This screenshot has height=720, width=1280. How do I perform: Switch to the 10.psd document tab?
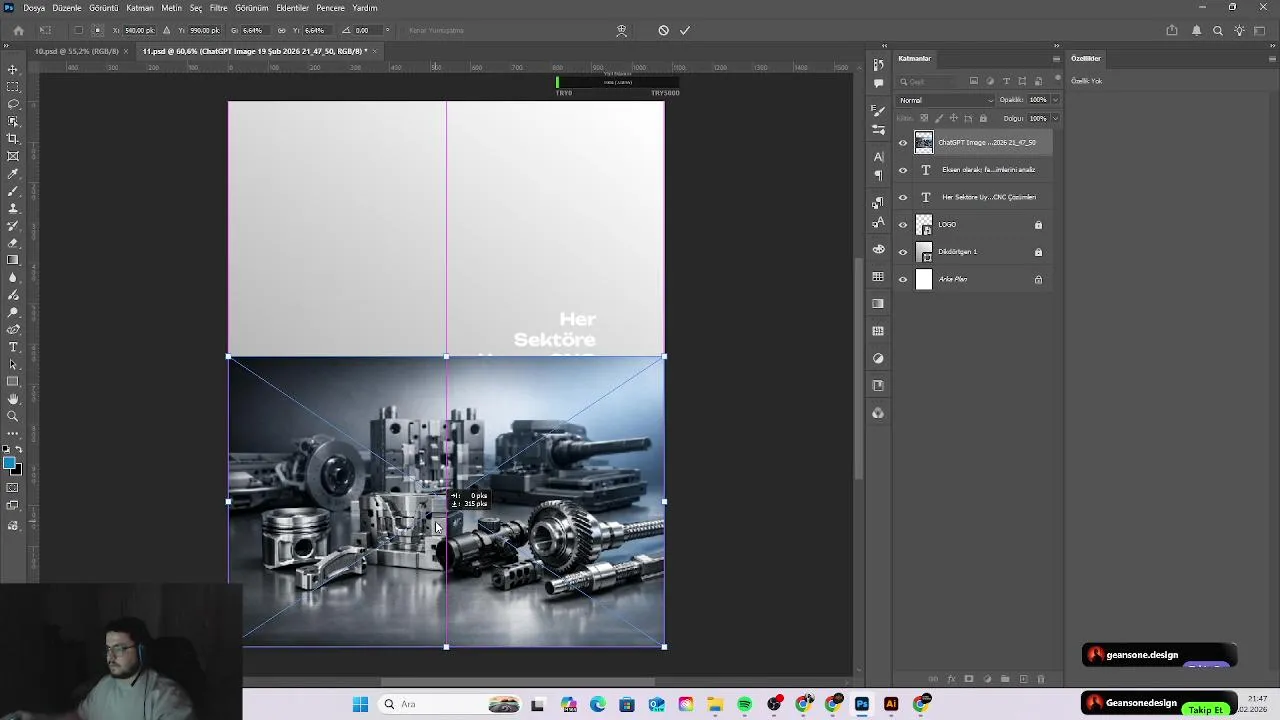[x=76, y=51]
